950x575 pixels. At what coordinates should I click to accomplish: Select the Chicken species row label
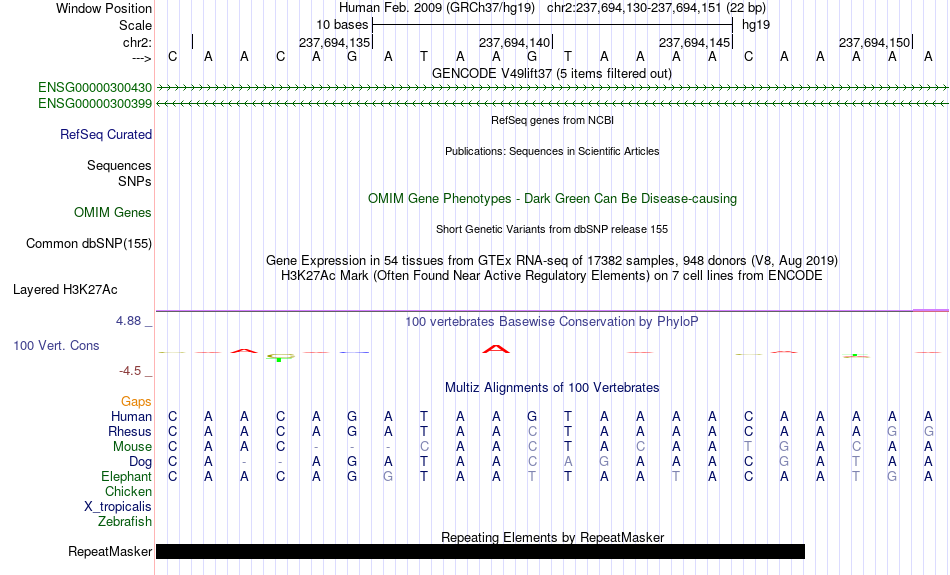pyautogui.click(x=128, y=491)
